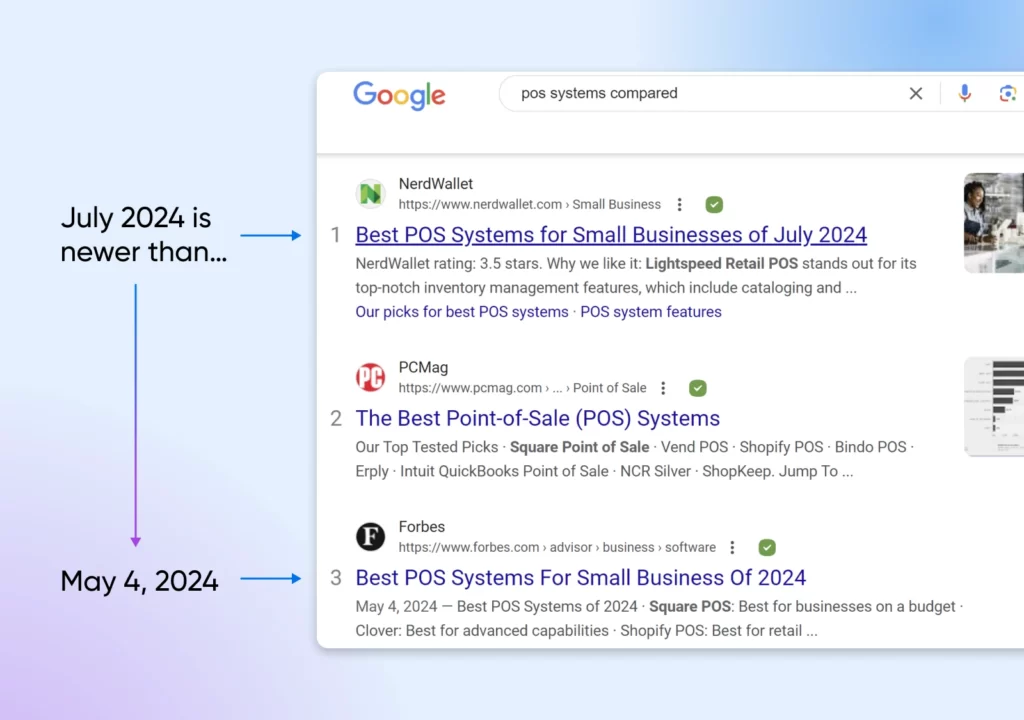Click 'Lightspeed Retail POS' bold text in the snippet
The height and width of the screenshot is (720, 1024).
722,263
